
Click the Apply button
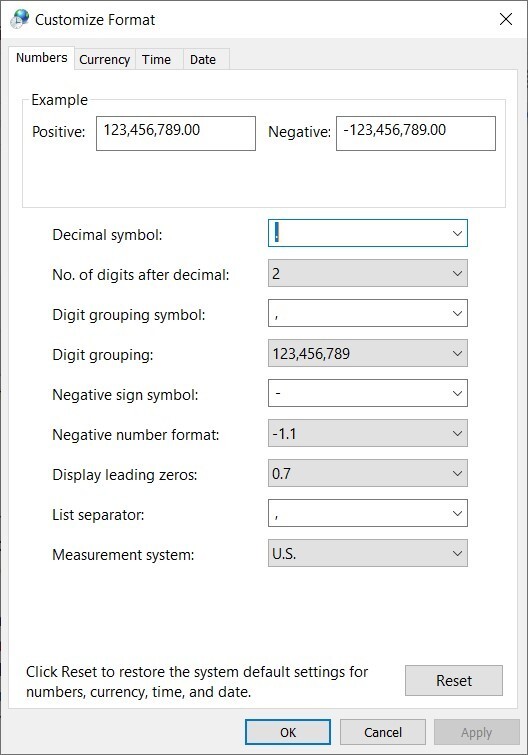pos(476,732)
